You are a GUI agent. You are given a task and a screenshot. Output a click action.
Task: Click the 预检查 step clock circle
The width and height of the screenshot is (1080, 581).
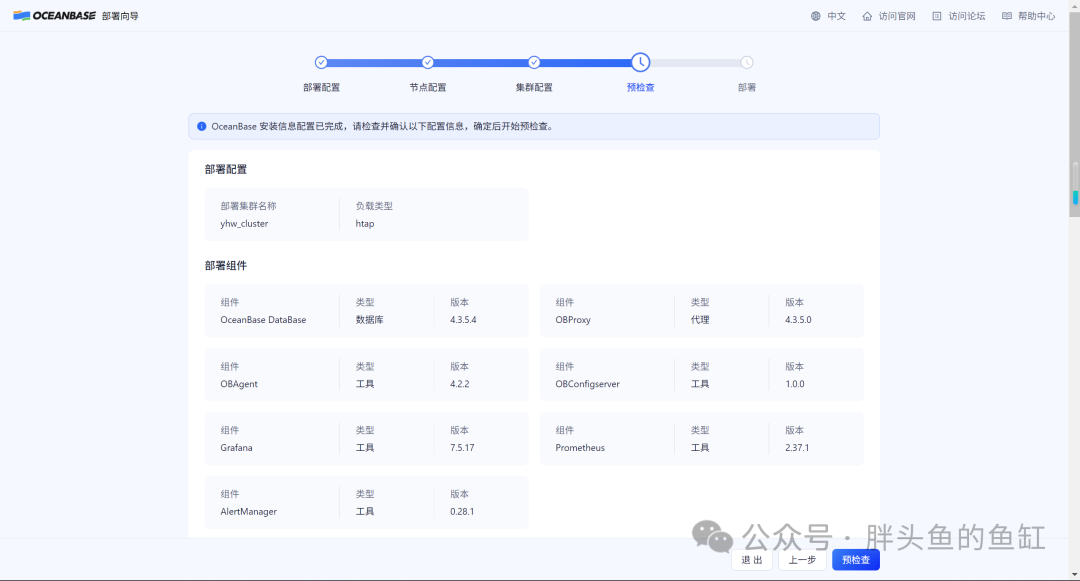(x=641, y=63)
